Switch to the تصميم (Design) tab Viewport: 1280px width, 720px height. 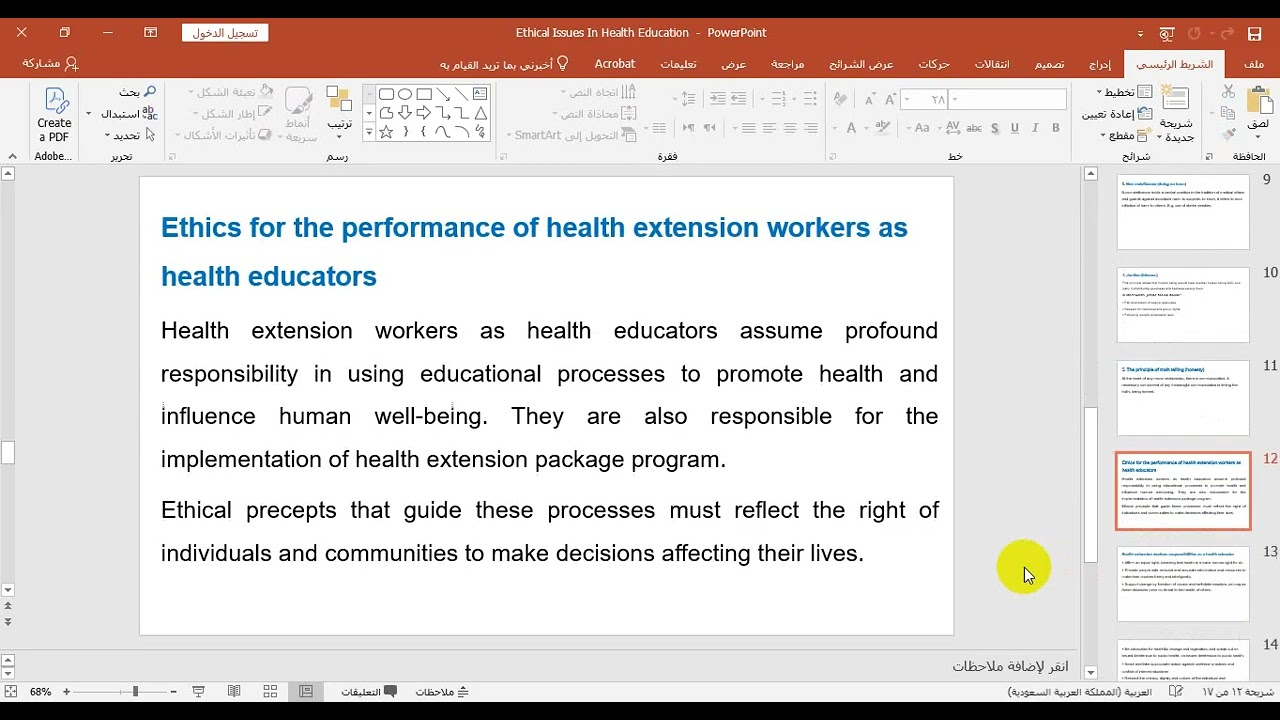click(1049, 64)
